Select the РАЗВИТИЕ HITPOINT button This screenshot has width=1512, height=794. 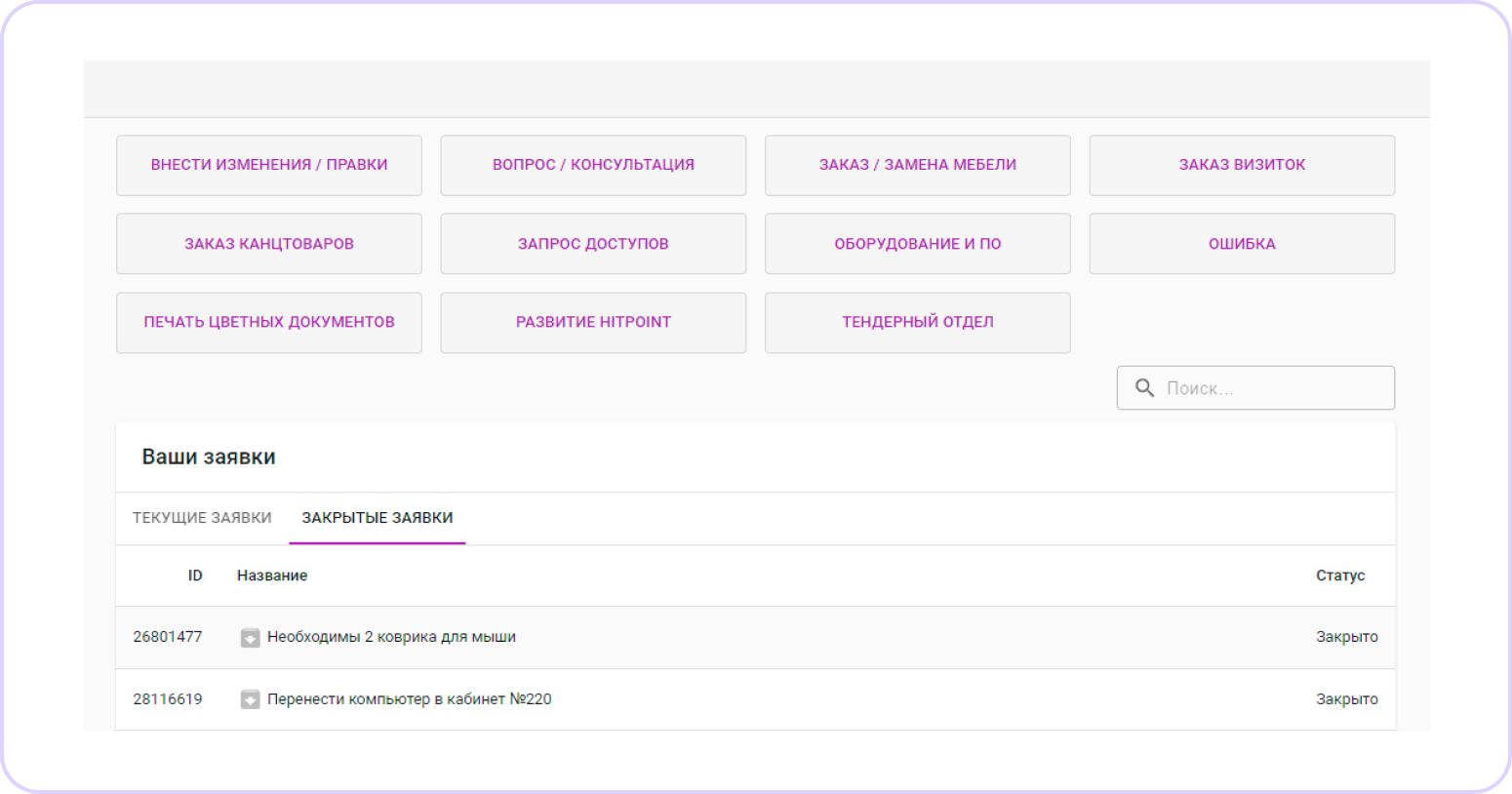593,322
